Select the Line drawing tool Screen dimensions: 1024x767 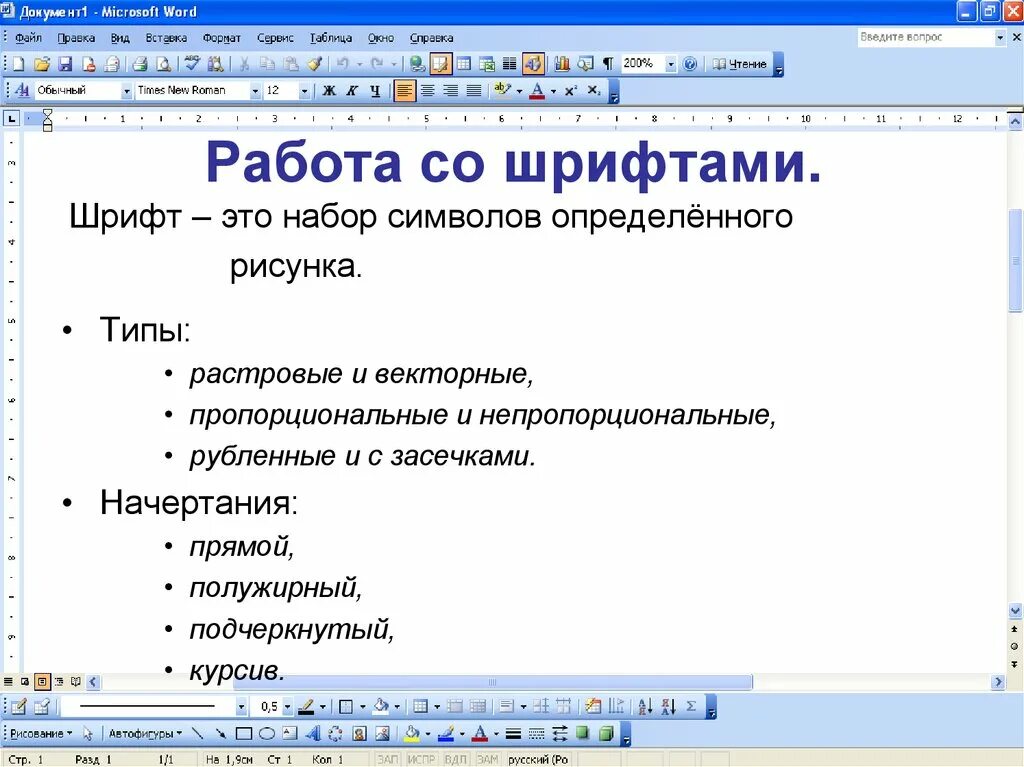[197, 734]
